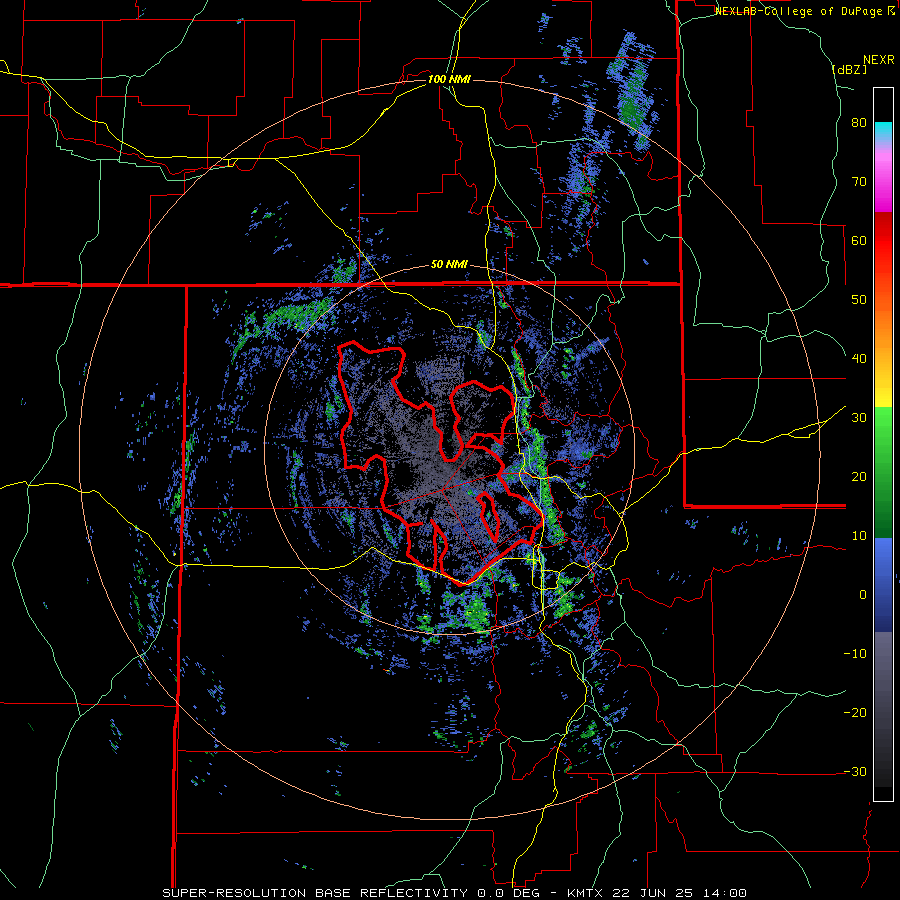Click the 20 value on the dBZ scale
Image resolution: width=900 pixels, height=900 pixels.
859,477
